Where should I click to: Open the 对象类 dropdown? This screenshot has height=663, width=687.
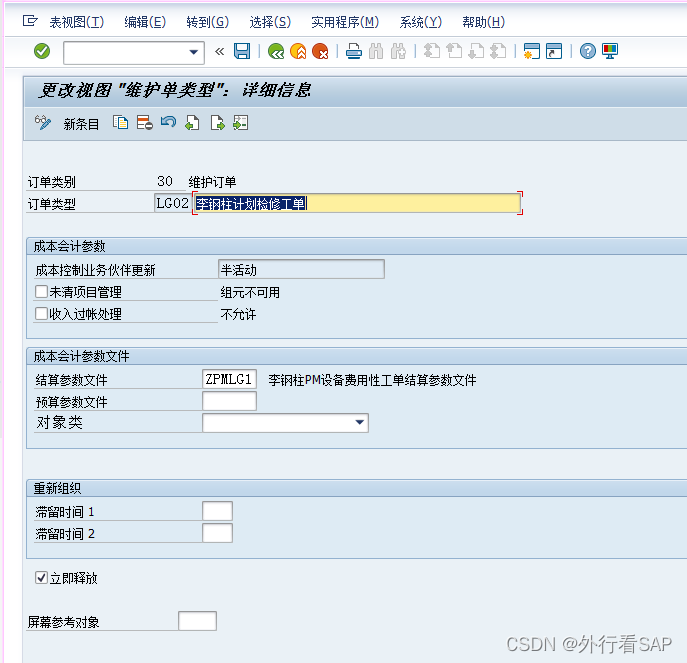tap(359, 422)
